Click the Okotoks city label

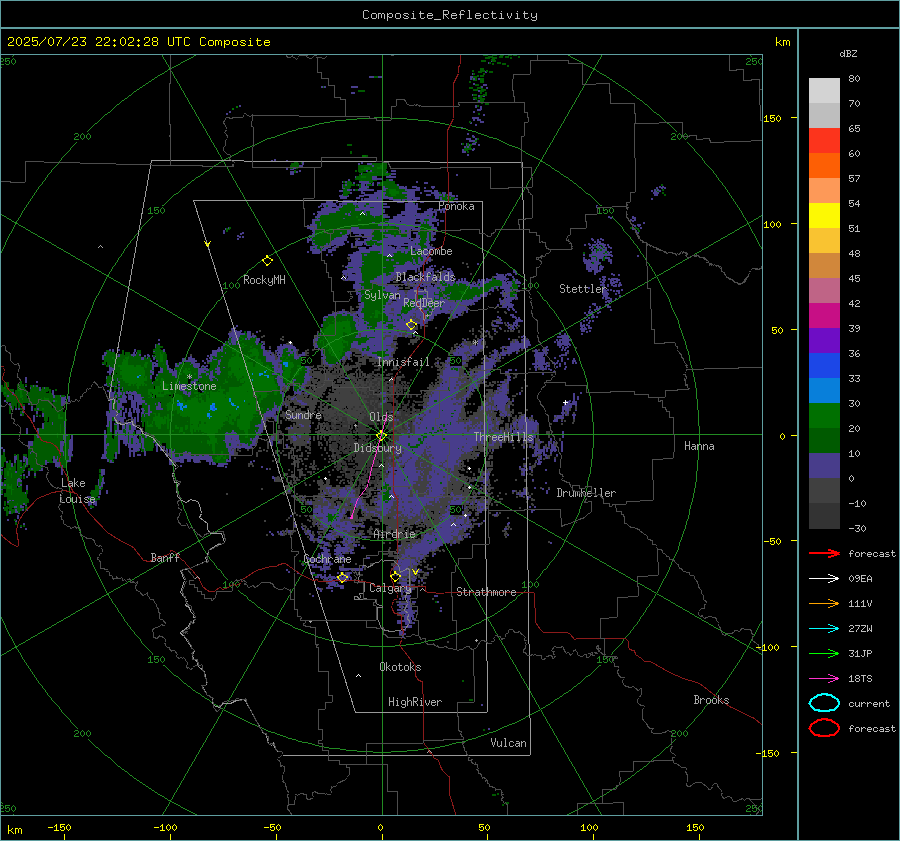pos(400,667)
